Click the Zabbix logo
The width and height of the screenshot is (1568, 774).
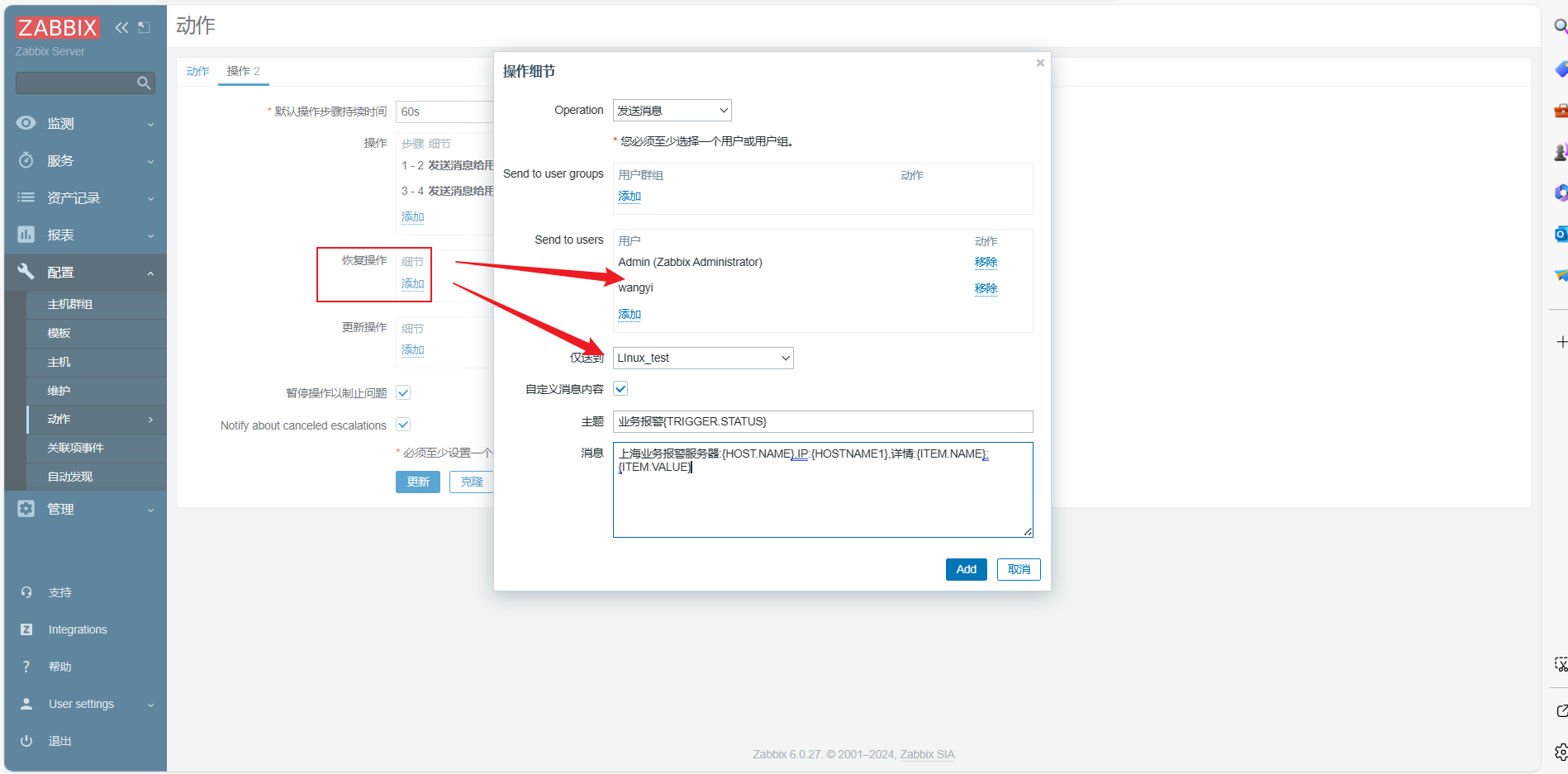coord(58,27)
